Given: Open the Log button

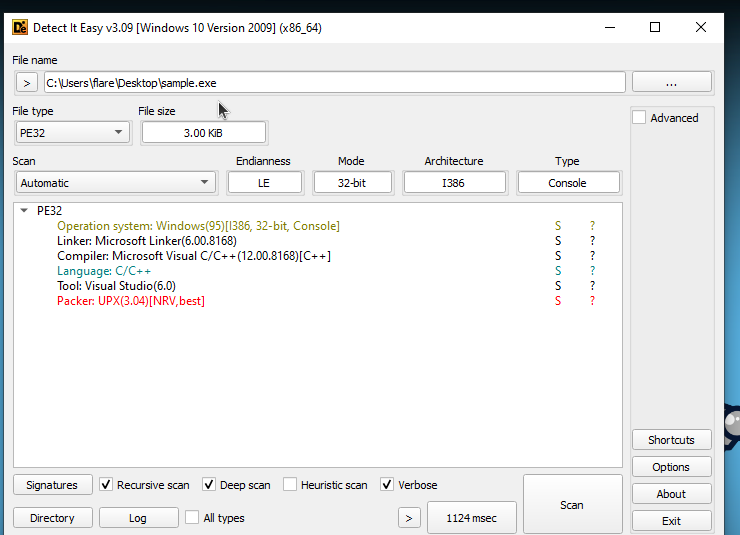Looking at the screenshot, I should point(138,518).
